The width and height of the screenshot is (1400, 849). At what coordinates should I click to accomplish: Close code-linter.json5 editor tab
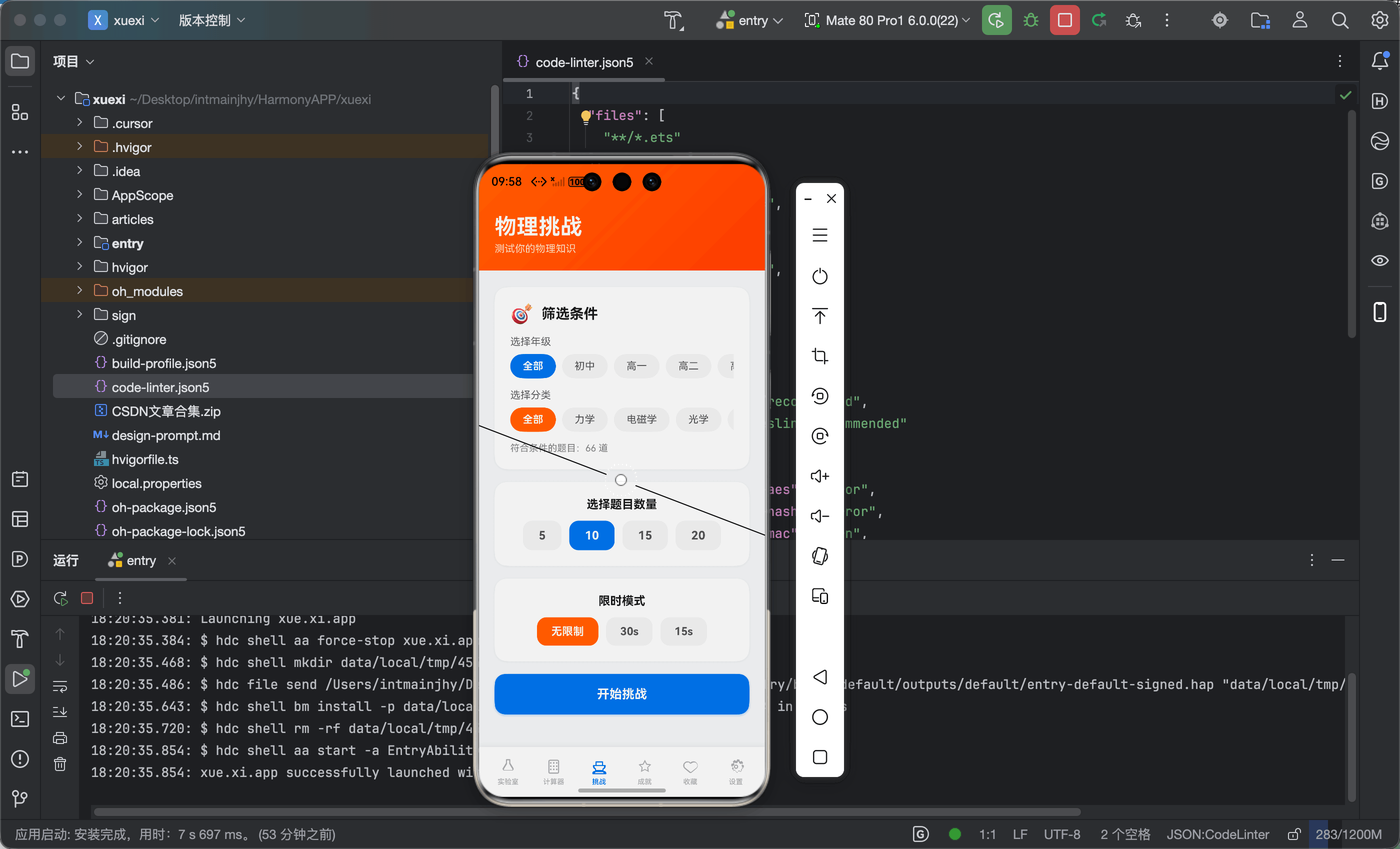pyautogui.click(x=649, y=61)
